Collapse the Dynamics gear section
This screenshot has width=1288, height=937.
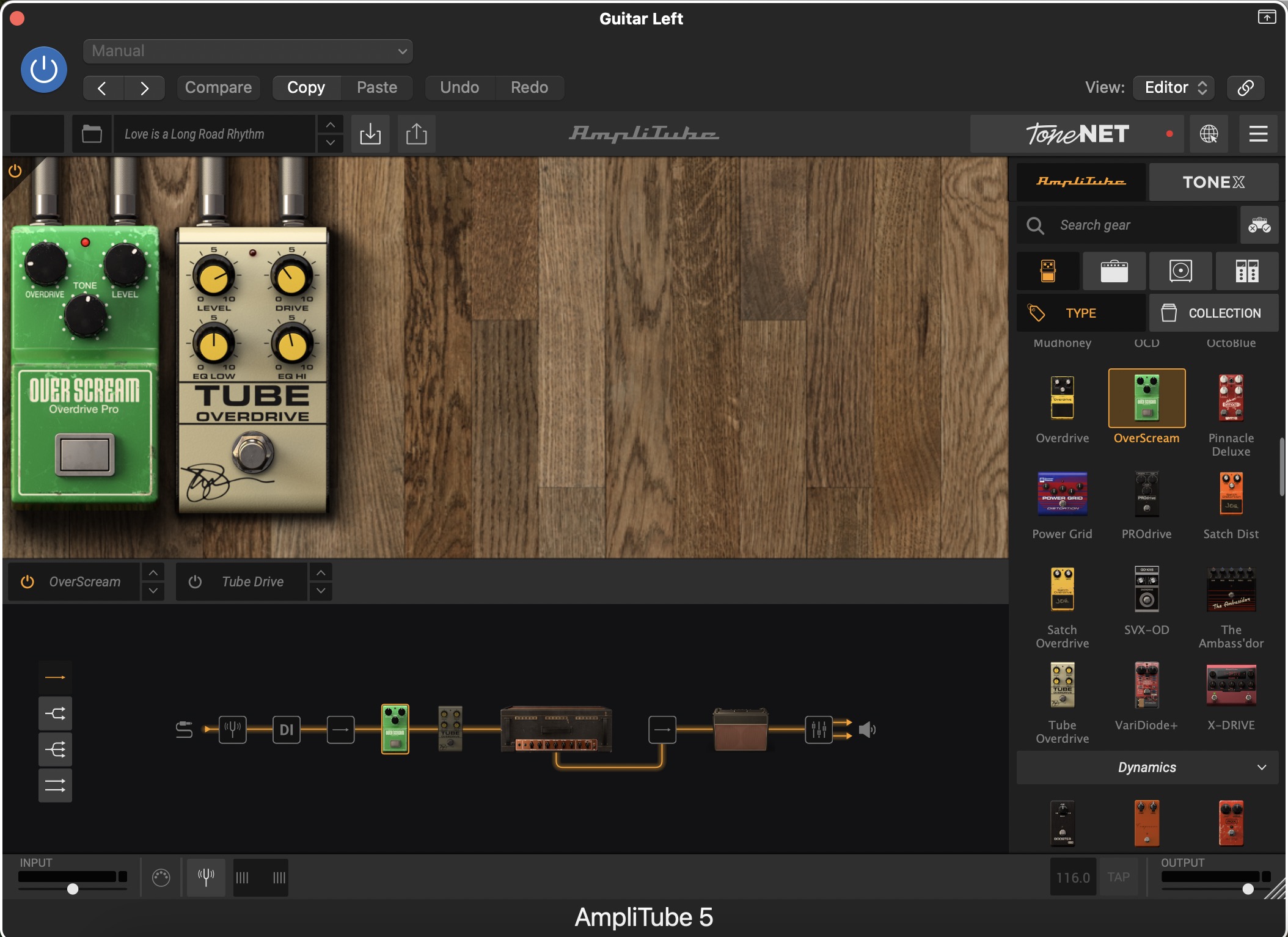coord(1147,767)
